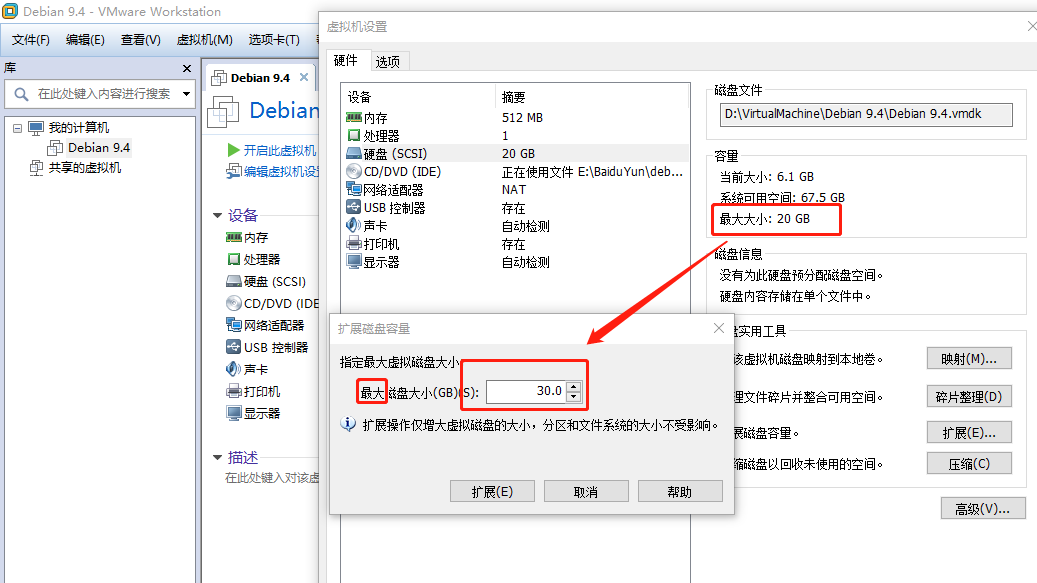Click the VMware Workstation app icon in title bar
The height and width of the screenshot is (583, 1037).
(x=9, y=11)
